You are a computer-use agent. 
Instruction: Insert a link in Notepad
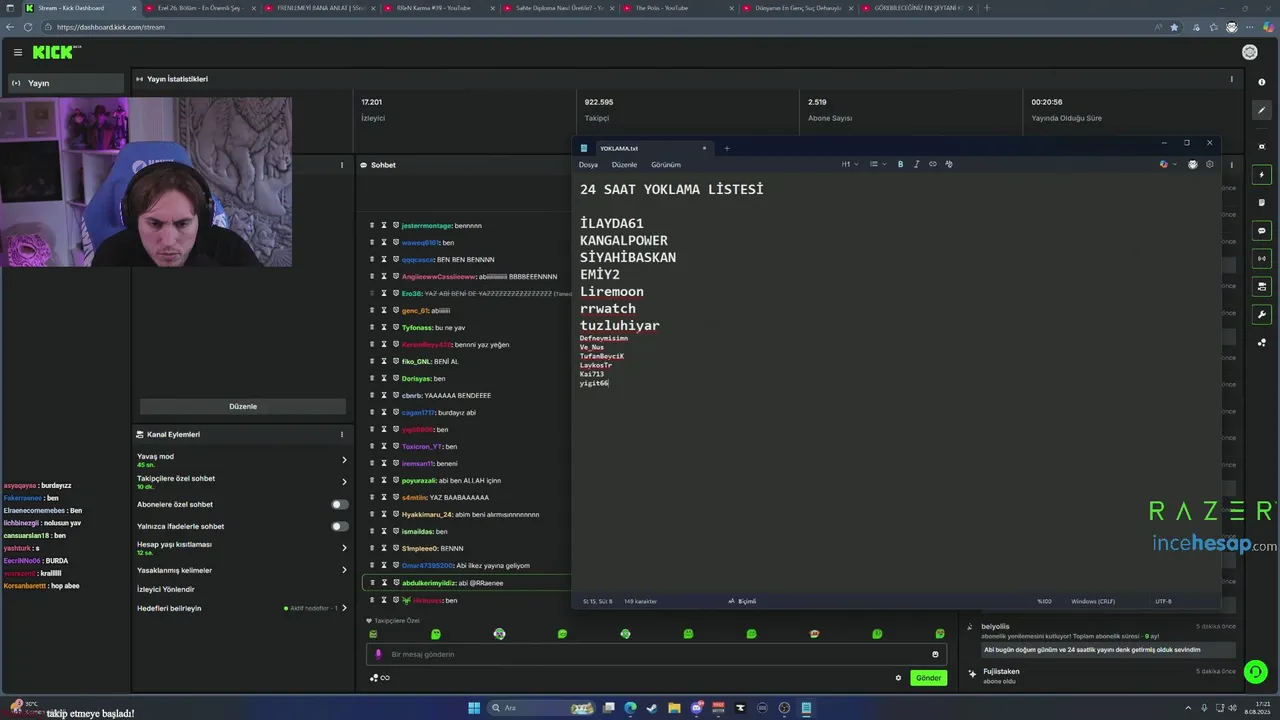click(x=933, y=164)
